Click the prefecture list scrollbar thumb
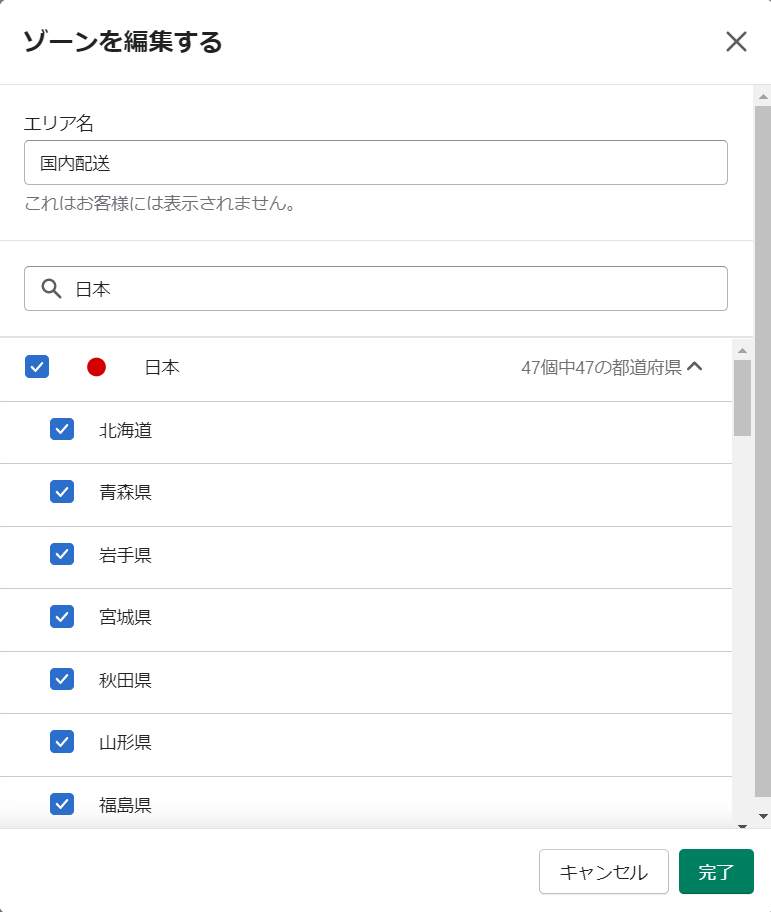771x912 pixels. pos(743,398)
